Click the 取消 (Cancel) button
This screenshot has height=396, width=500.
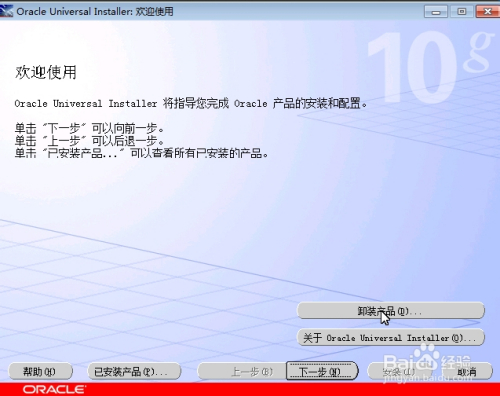point(467,371)
